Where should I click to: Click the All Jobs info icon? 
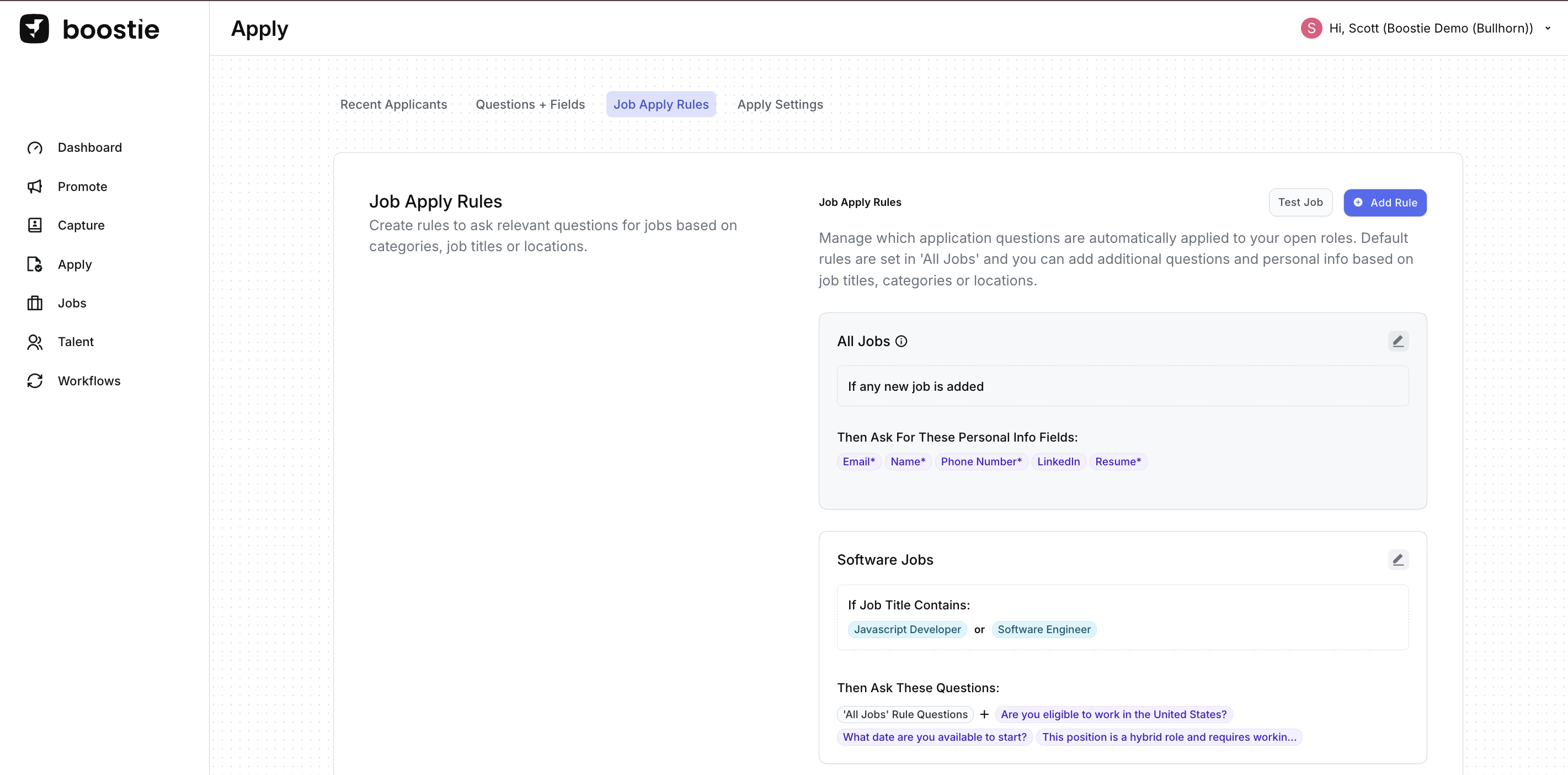click(x=901, y=342)
